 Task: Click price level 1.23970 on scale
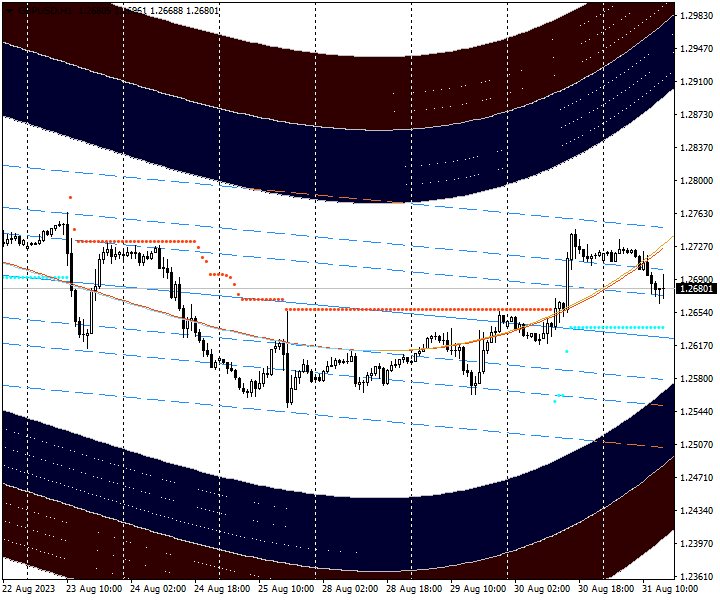tap(697, 544)
